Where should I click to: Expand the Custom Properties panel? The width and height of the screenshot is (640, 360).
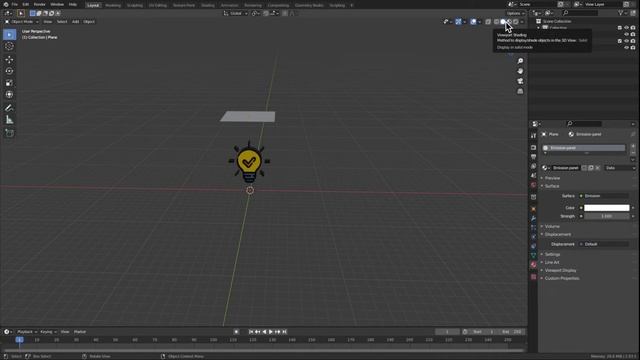click(x=561, y=278)
